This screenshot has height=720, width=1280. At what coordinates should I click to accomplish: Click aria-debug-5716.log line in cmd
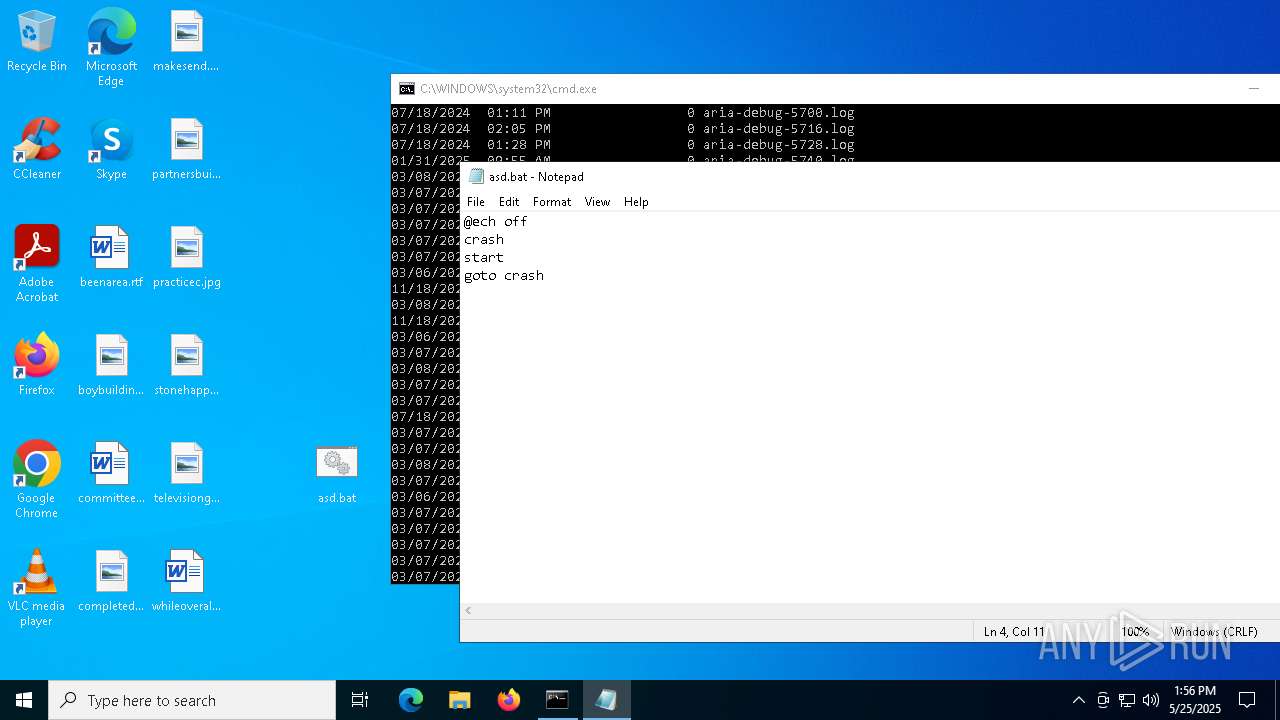622,129
